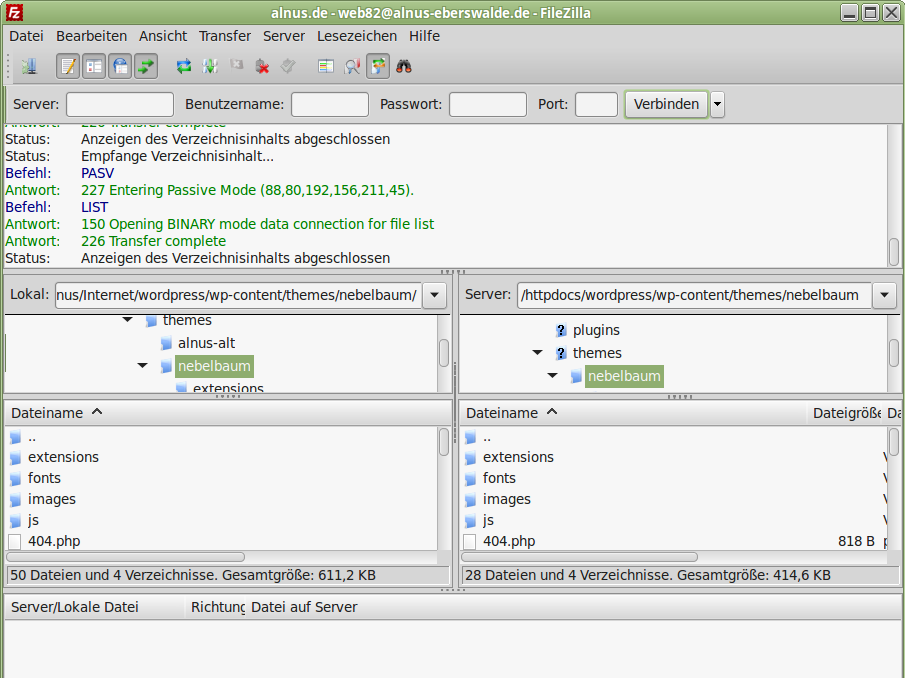Click the remote Server path text field
This screenshot has width=905, height=678.
point(694,295)
